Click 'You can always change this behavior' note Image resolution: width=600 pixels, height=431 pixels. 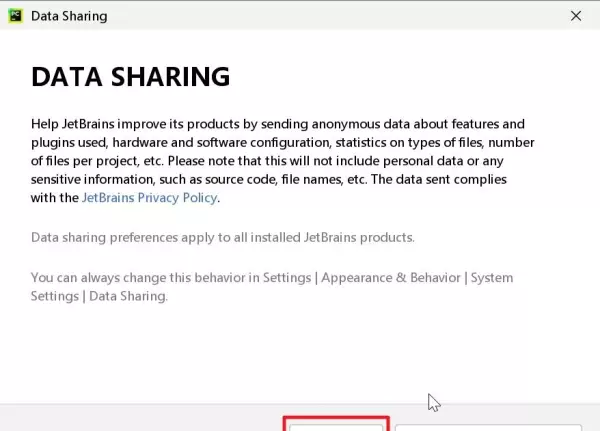click(272, 287)
